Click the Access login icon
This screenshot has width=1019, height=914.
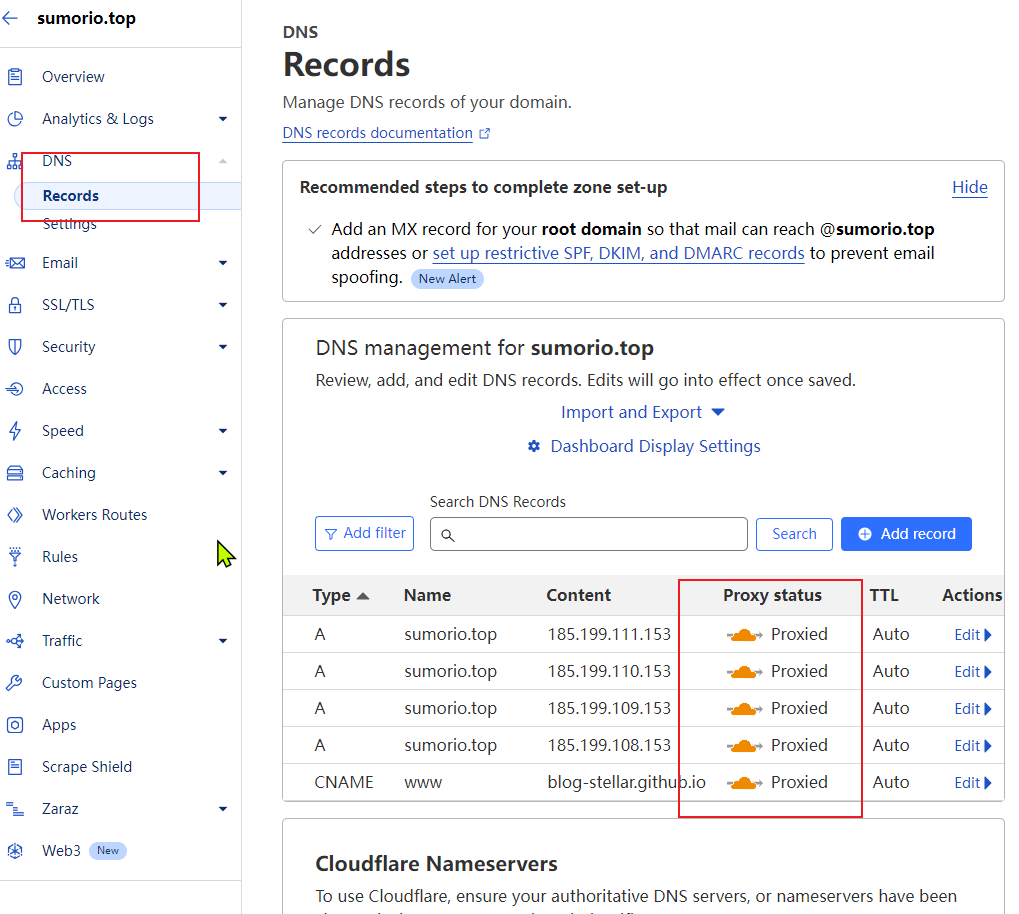[x=15, y=389]
